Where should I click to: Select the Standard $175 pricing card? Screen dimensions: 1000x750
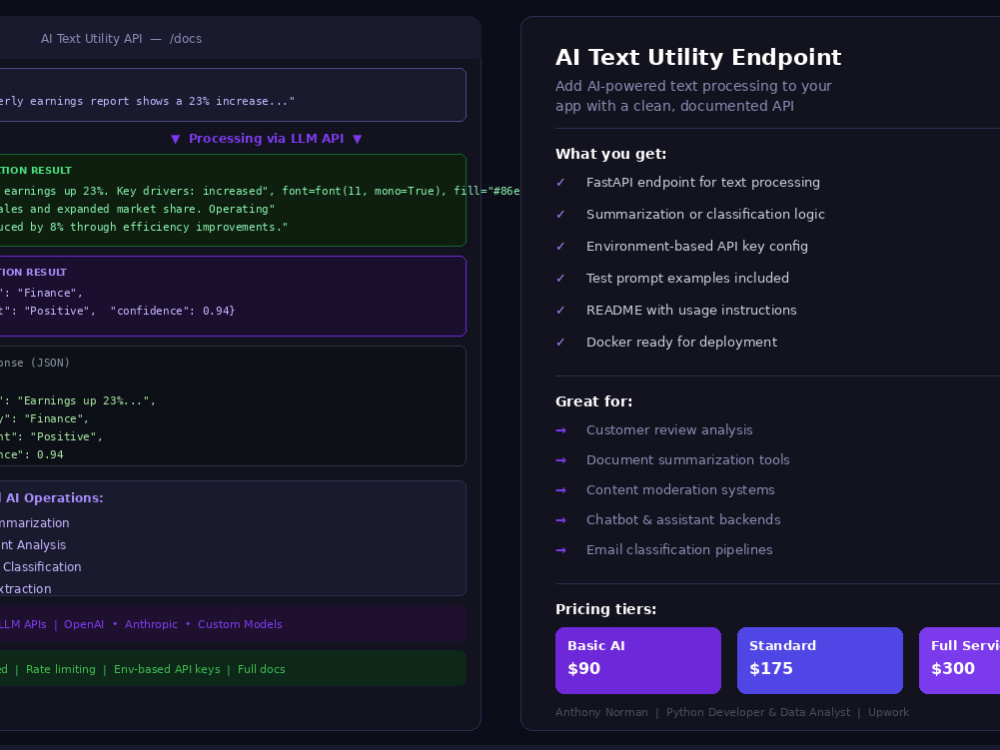click(820, 660)
